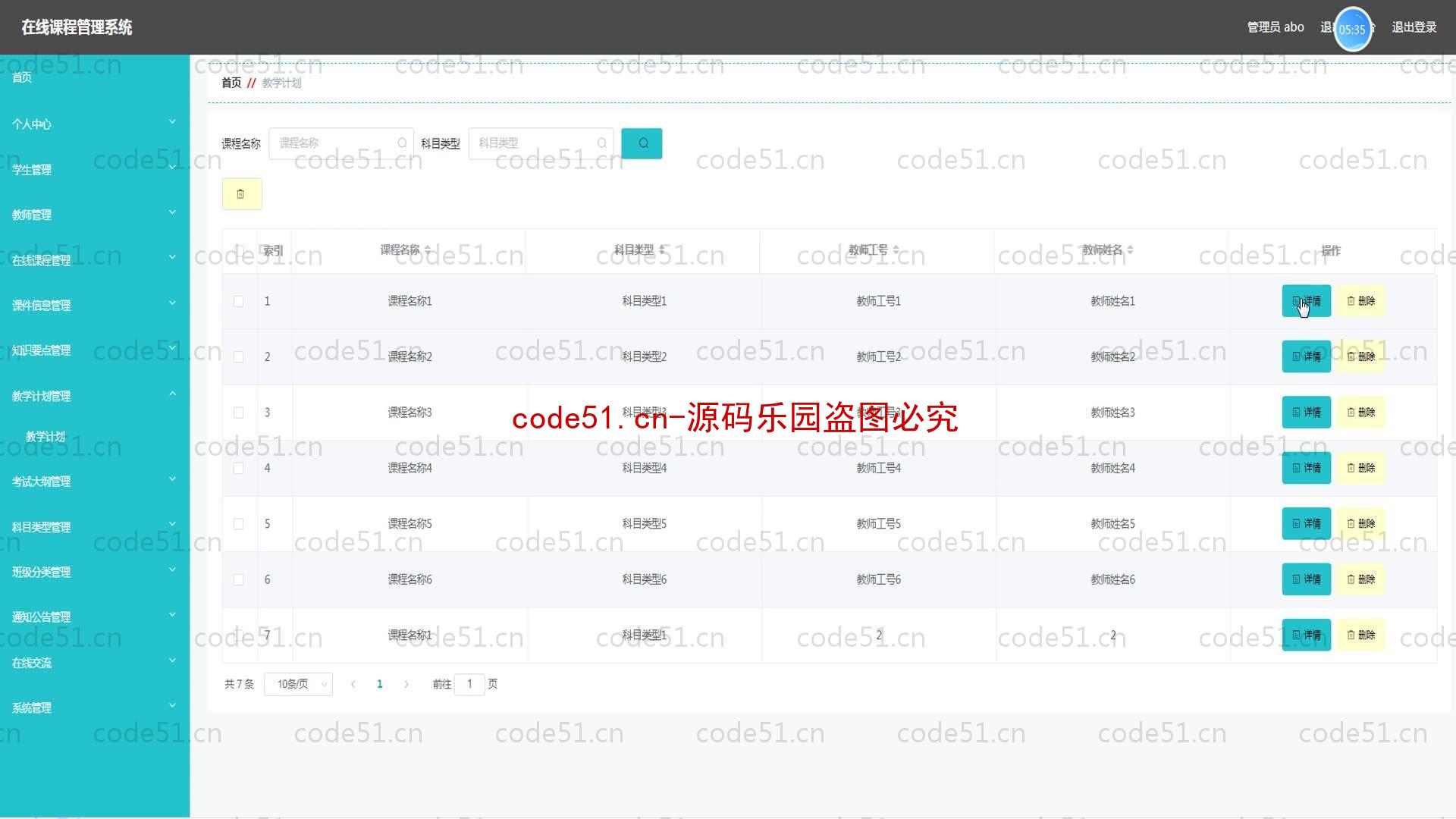
Task: Check the box for row 2
Action: tap(238, 356)
